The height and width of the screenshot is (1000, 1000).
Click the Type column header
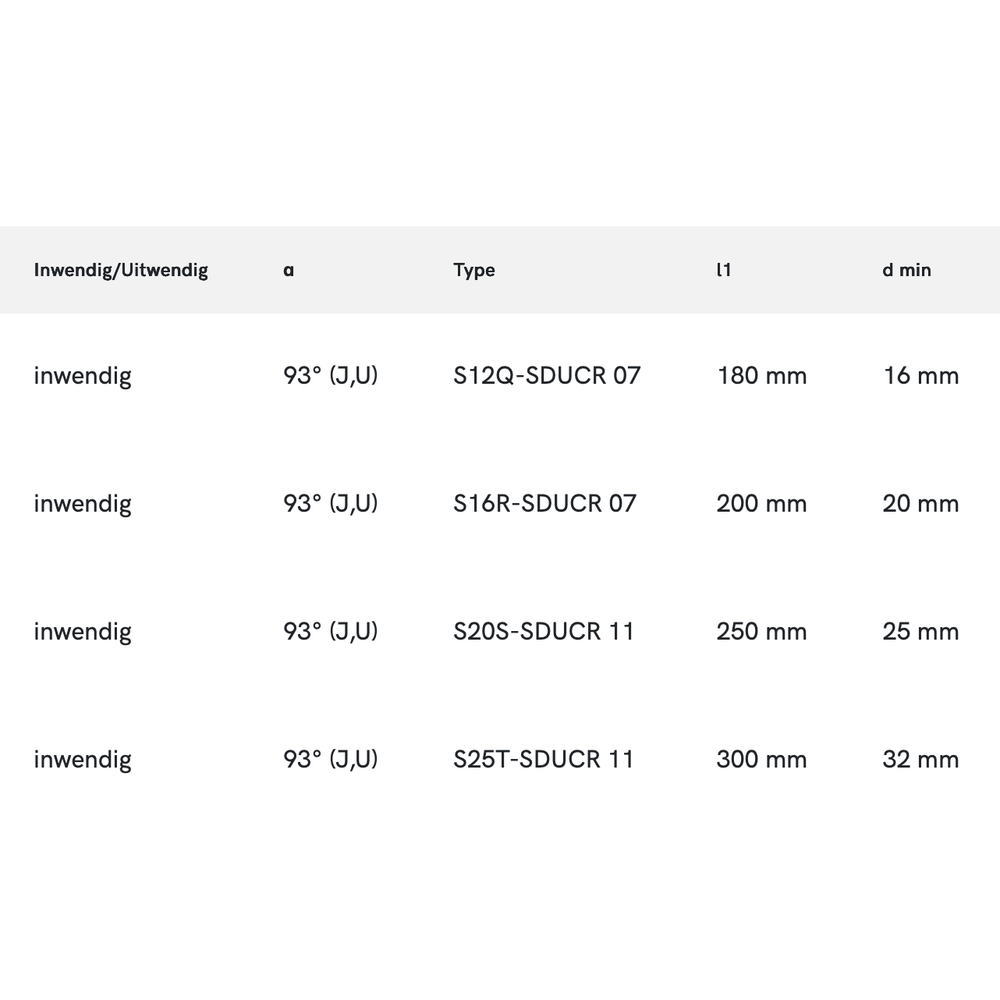(474, 270)
